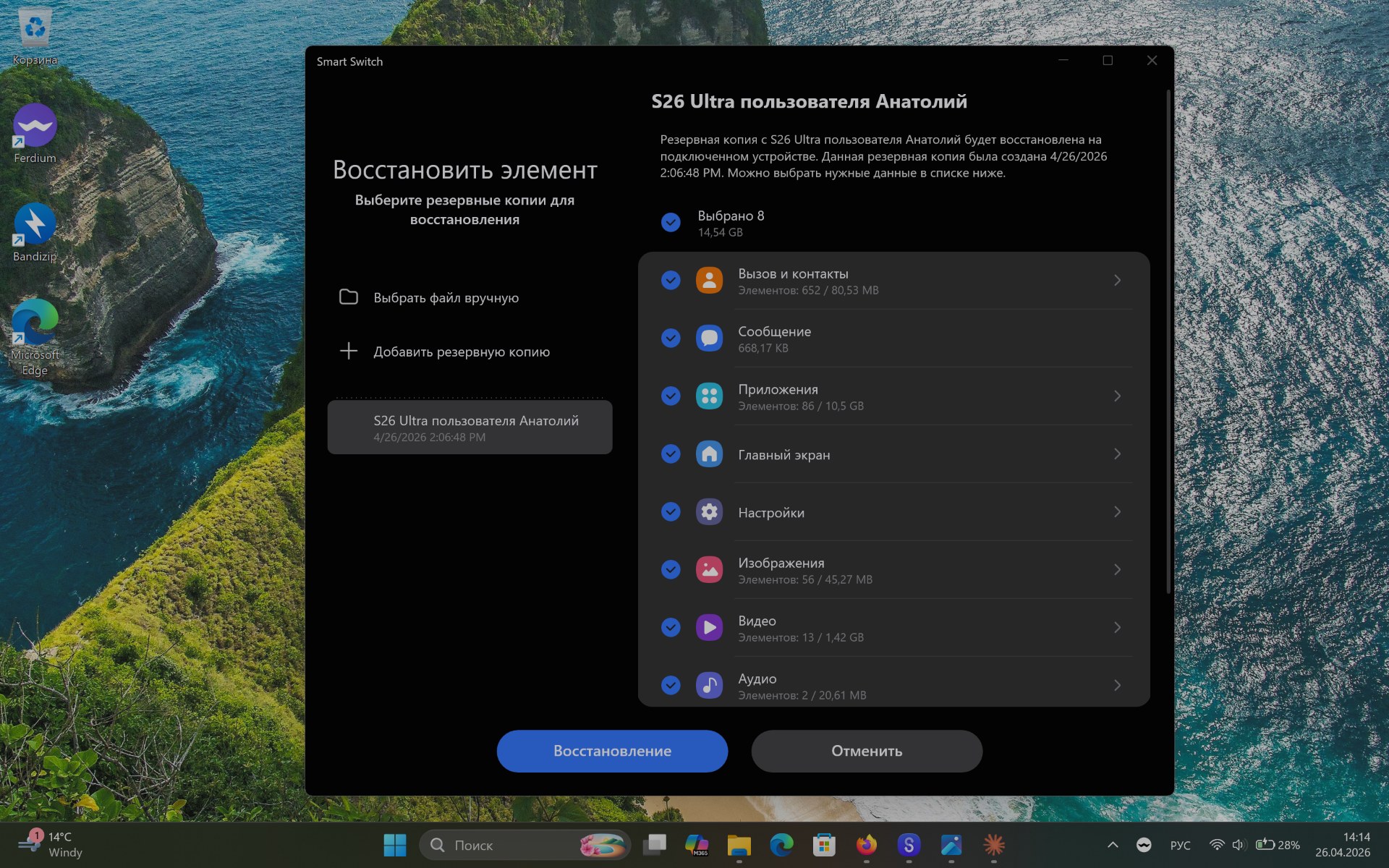This screenshot has width=1389, height=868.
Task: Select the 'S26 Ultra пользователя Анатолий' backup entry
Action: (470, 427)
